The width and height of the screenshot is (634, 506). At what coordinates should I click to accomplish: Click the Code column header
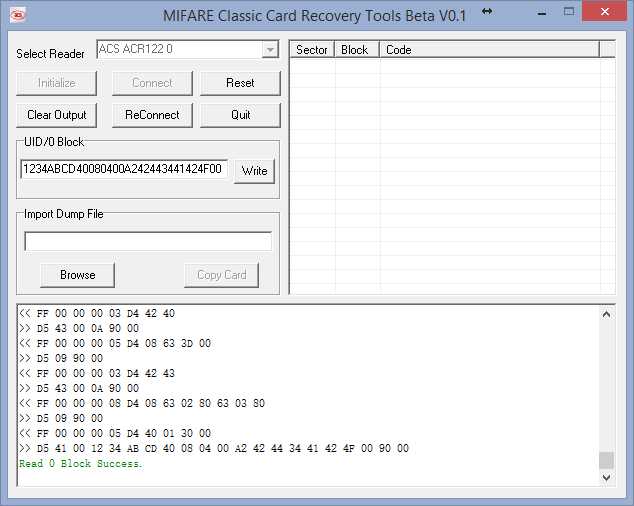489,50
